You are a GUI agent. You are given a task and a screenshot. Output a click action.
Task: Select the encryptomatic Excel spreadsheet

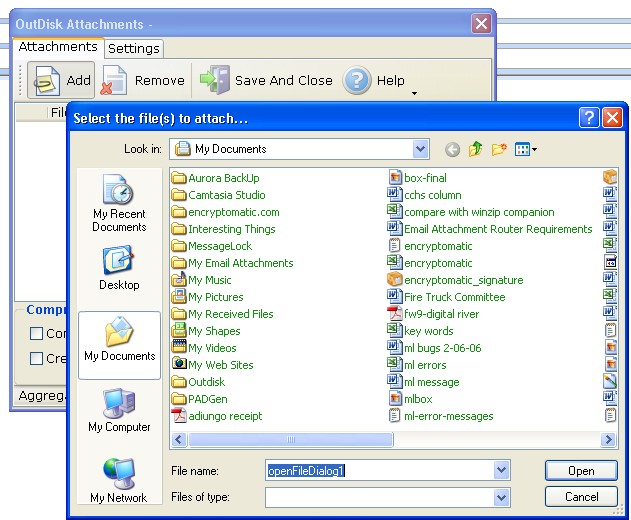point(430,263)
